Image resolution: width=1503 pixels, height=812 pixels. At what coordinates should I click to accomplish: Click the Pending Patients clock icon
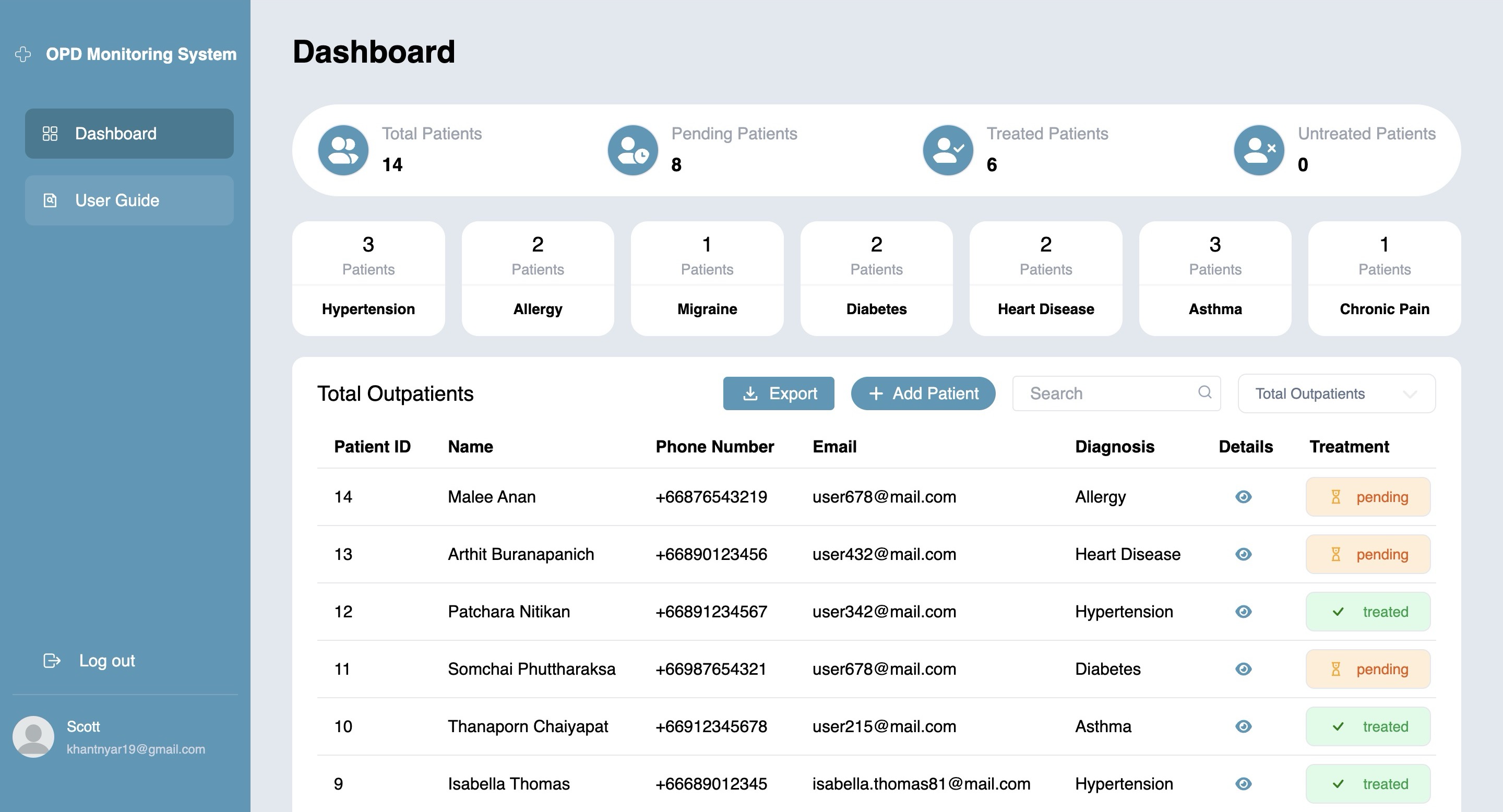click(633, 150)
